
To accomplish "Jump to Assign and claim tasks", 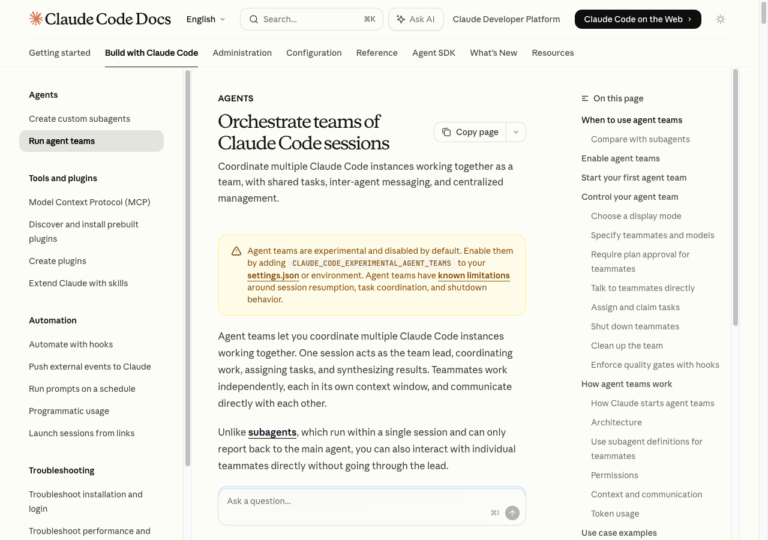I will click(x=635, y=307).
